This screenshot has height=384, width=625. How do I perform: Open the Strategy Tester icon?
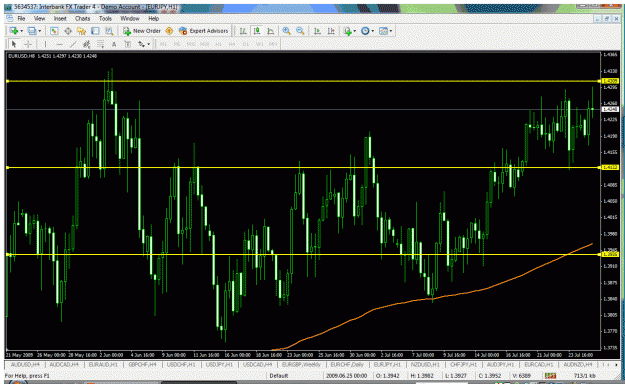(x=109, y=31)
